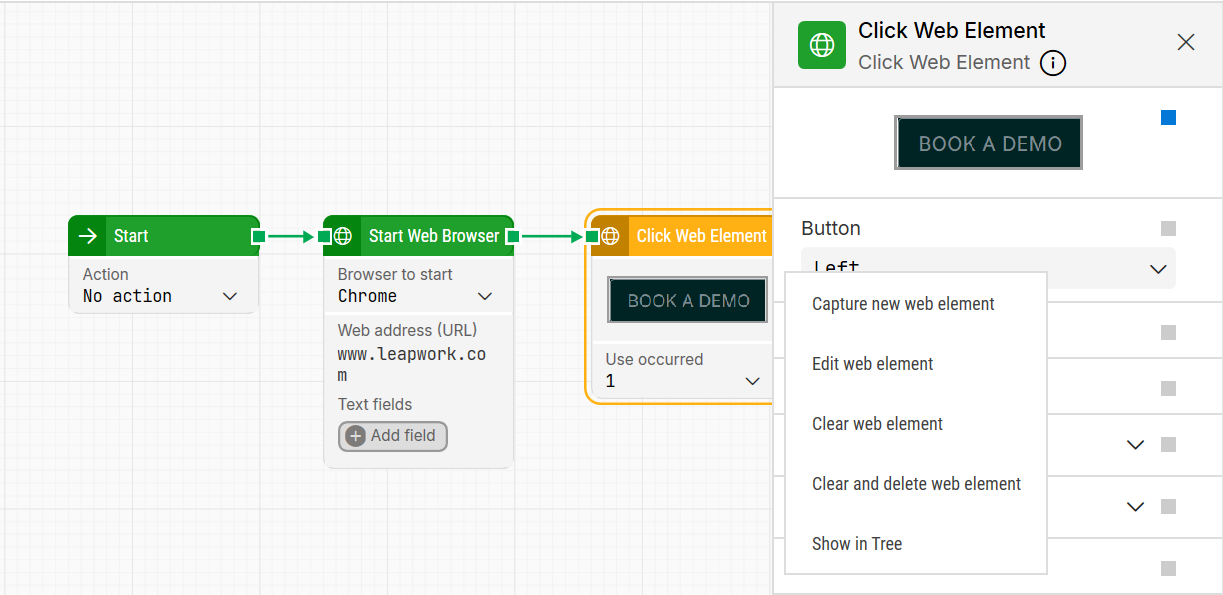Open the Button dropdown set to Left
1223x595 pixels.
click(988, 268)
